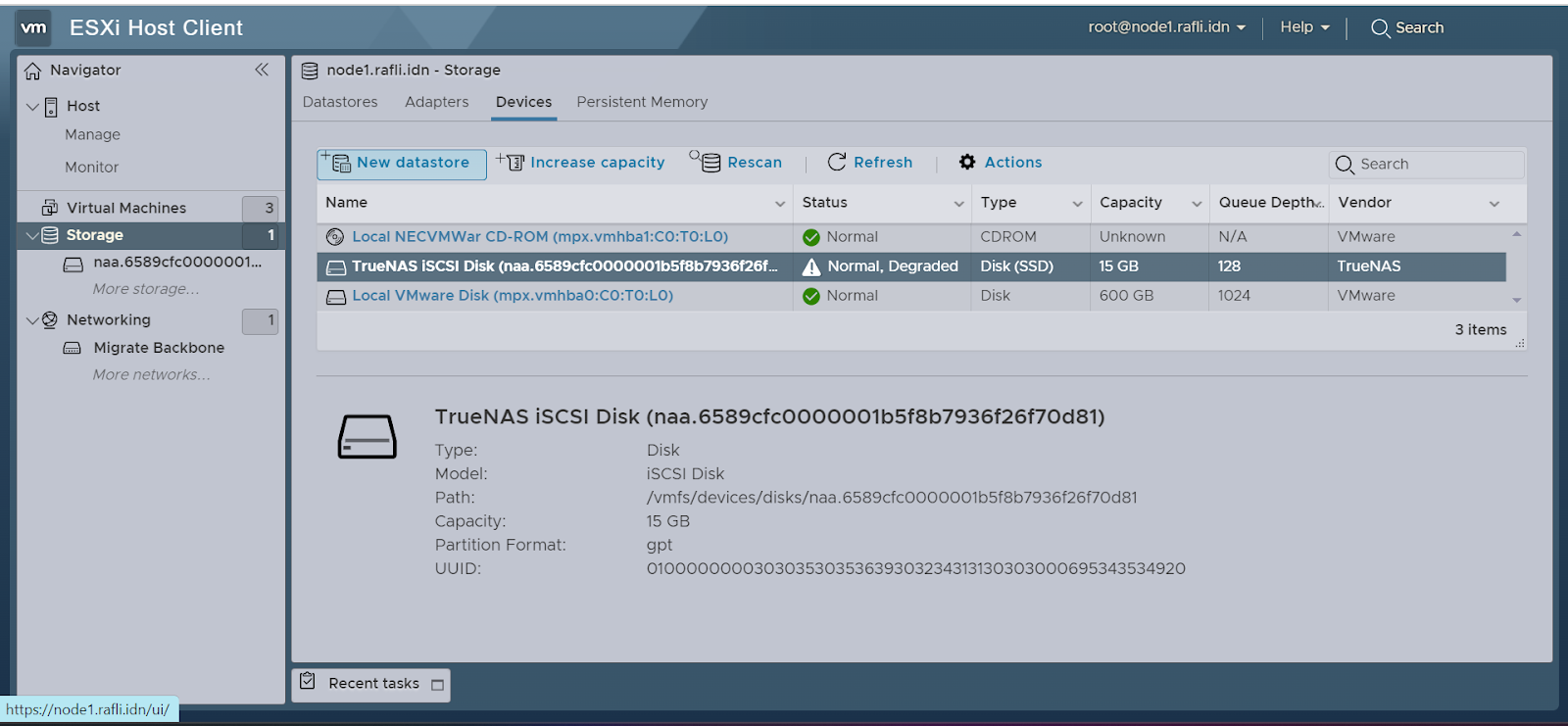Click the Host server icon
1568x726 pixels.
pyautogui.click(x=51, y=106)
